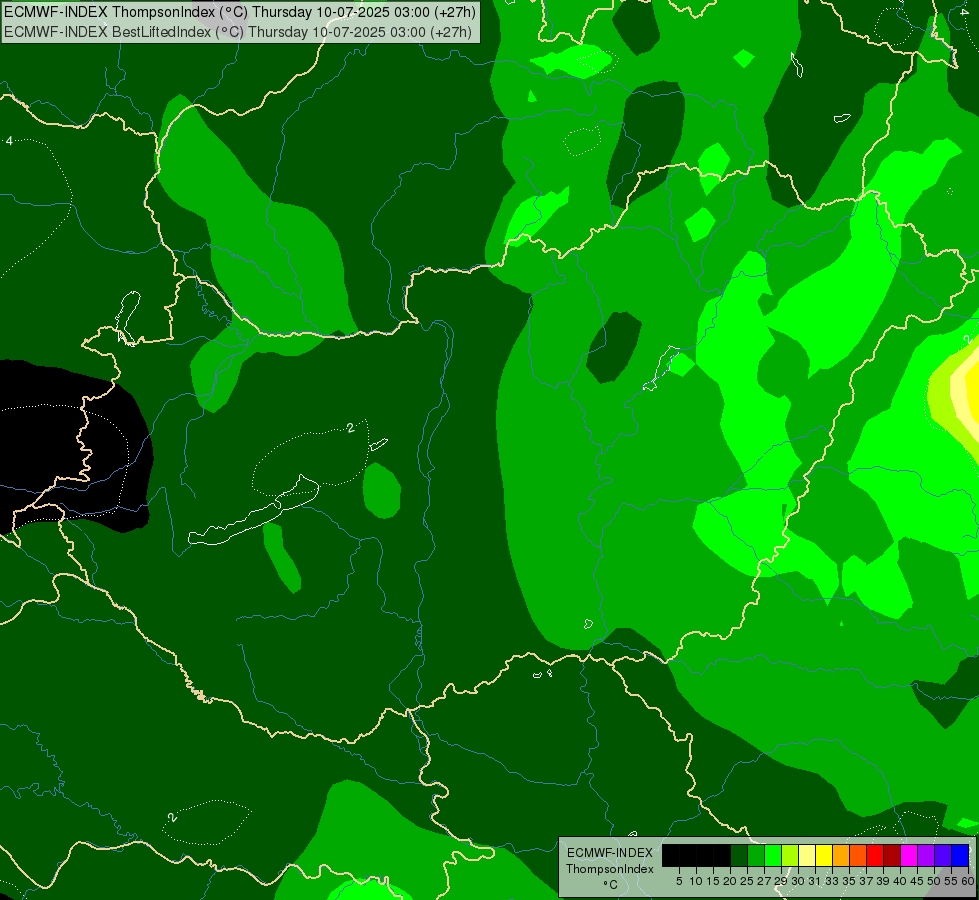Viewport: 979px width, 900px height.
Task: Click the indigo 50–55 legend swatch
Action: coord(943,855)
